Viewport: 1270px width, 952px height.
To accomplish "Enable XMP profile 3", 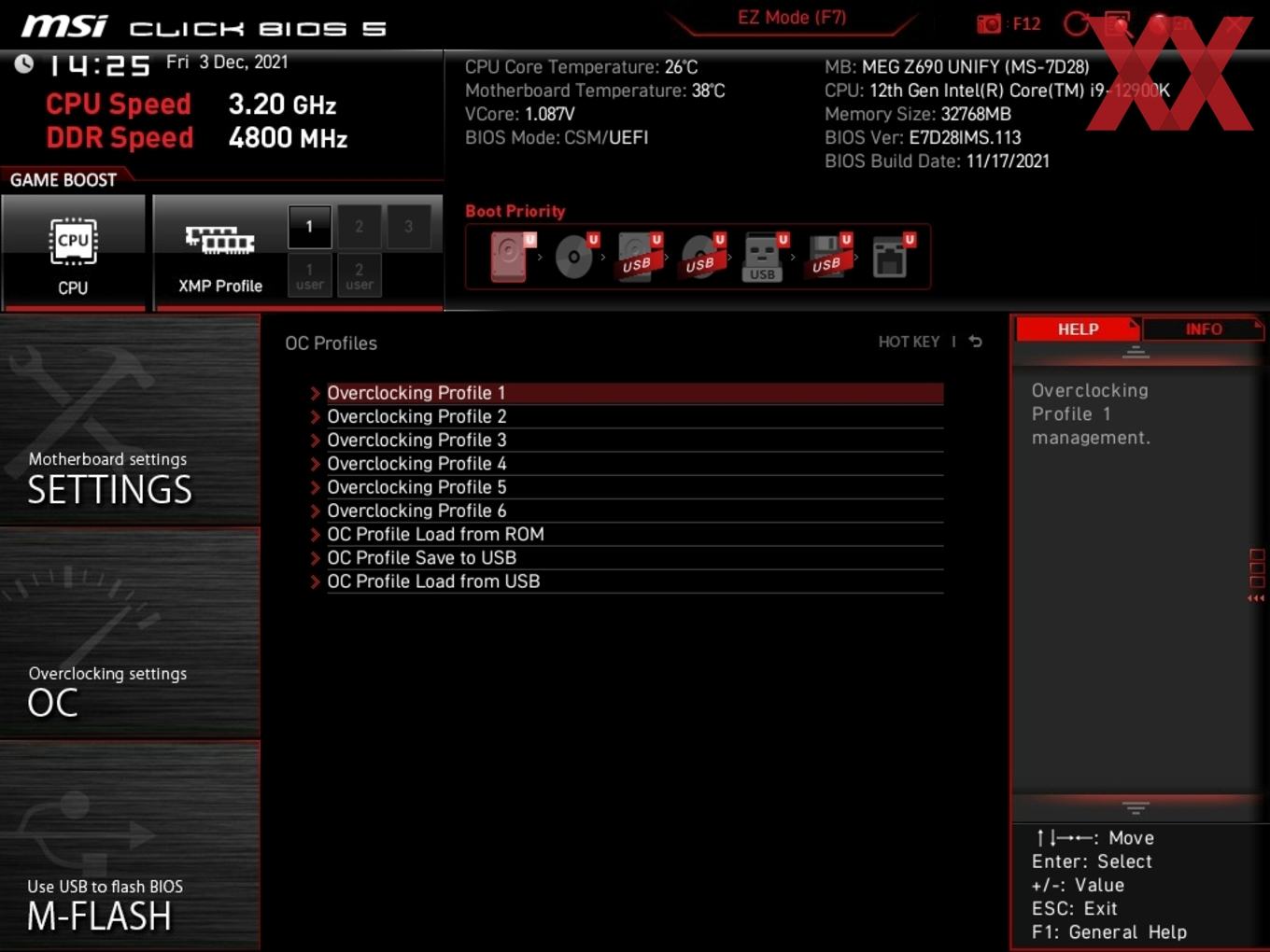I will [x=408, y=227].
